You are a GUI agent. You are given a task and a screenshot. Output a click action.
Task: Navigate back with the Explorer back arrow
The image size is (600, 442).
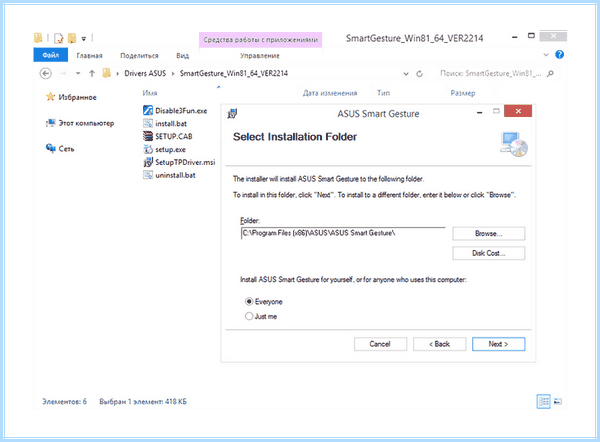click(46, 73)
